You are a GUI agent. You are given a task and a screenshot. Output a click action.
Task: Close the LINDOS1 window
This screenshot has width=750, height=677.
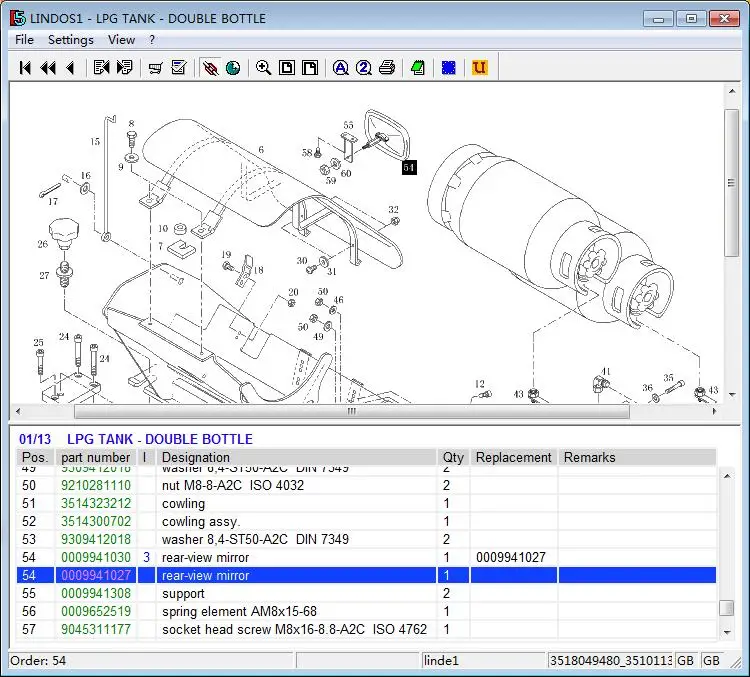[725, 19]
